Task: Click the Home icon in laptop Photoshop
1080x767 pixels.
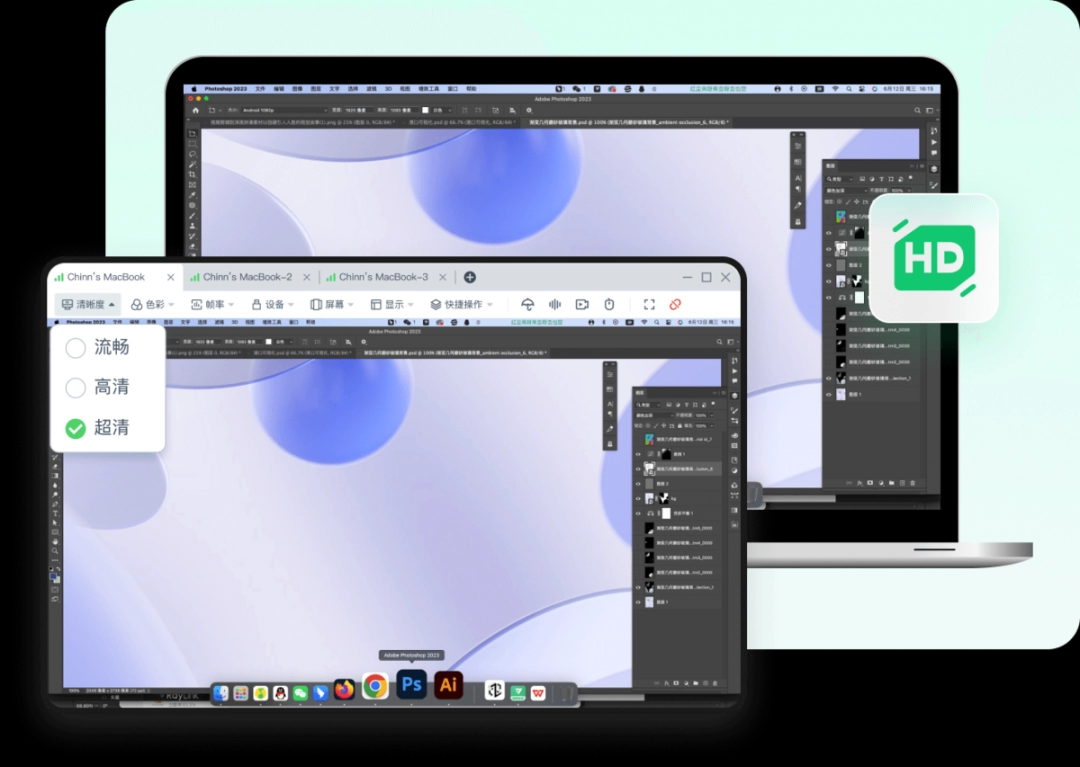Action: coord(196,110)
